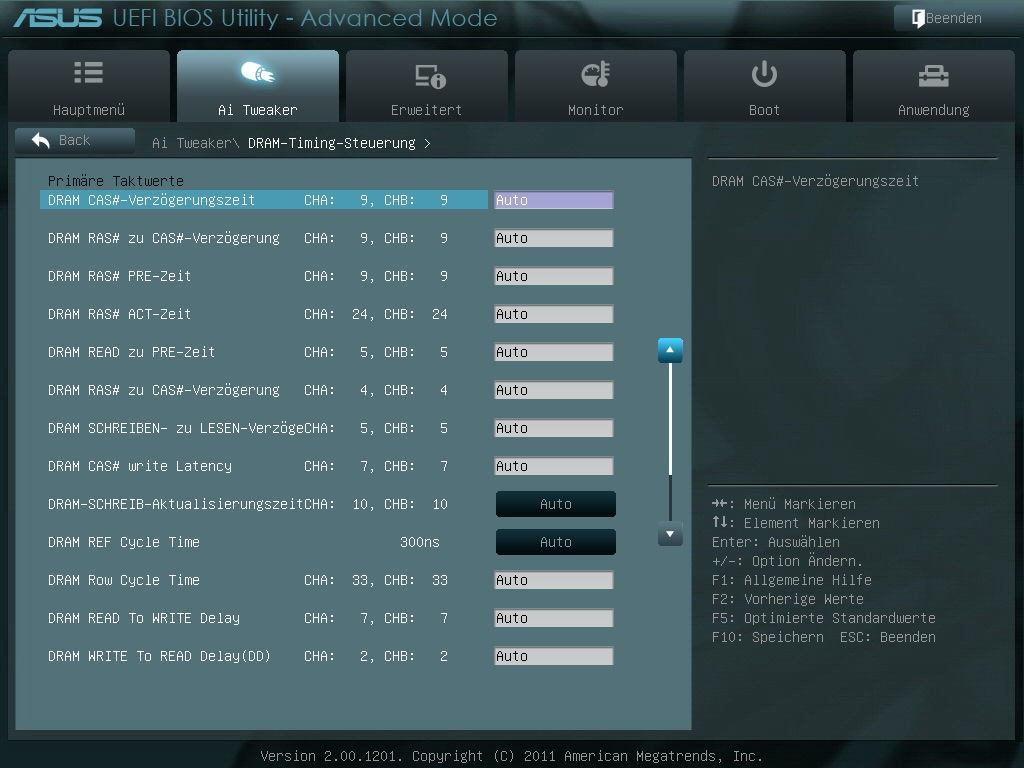Switch to the Ai Tweaker tab label
This screenshot has width=1024, height=768.
tap(257, 110)
